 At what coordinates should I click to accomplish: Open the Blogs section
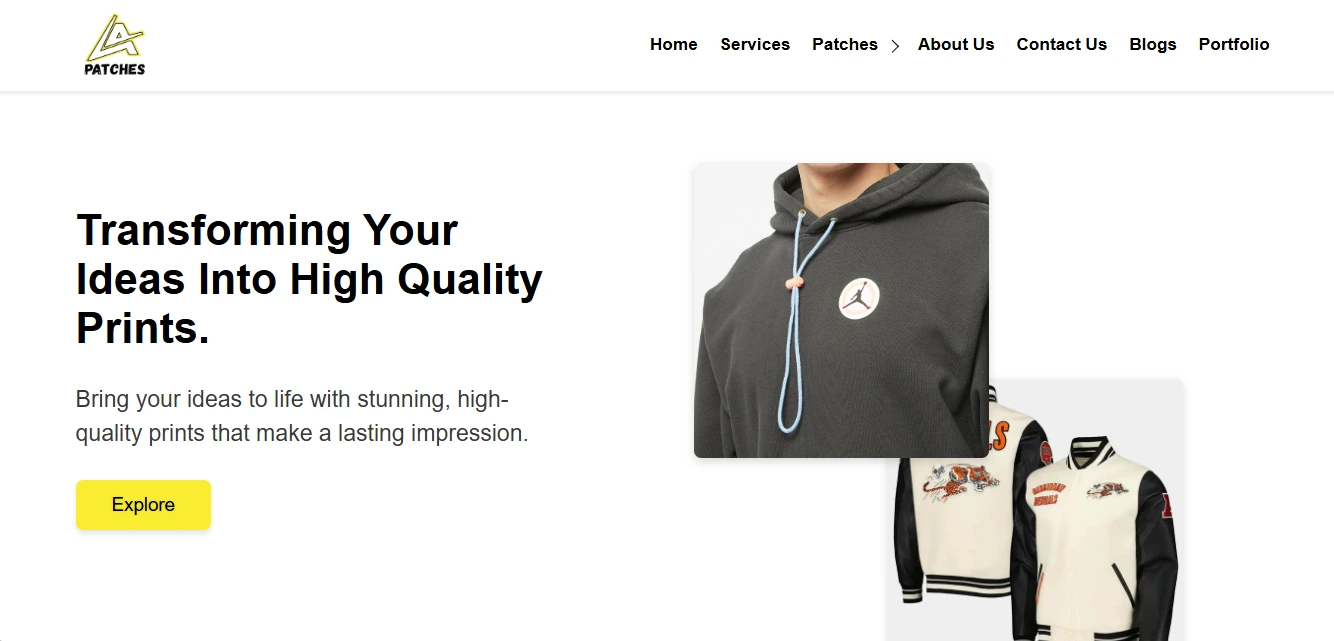[1153, 44]
